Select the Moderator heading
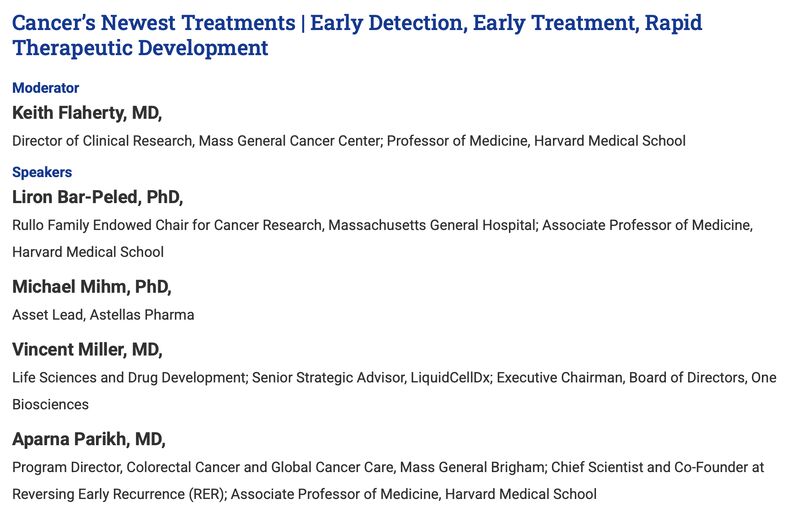 pos(45,88)
